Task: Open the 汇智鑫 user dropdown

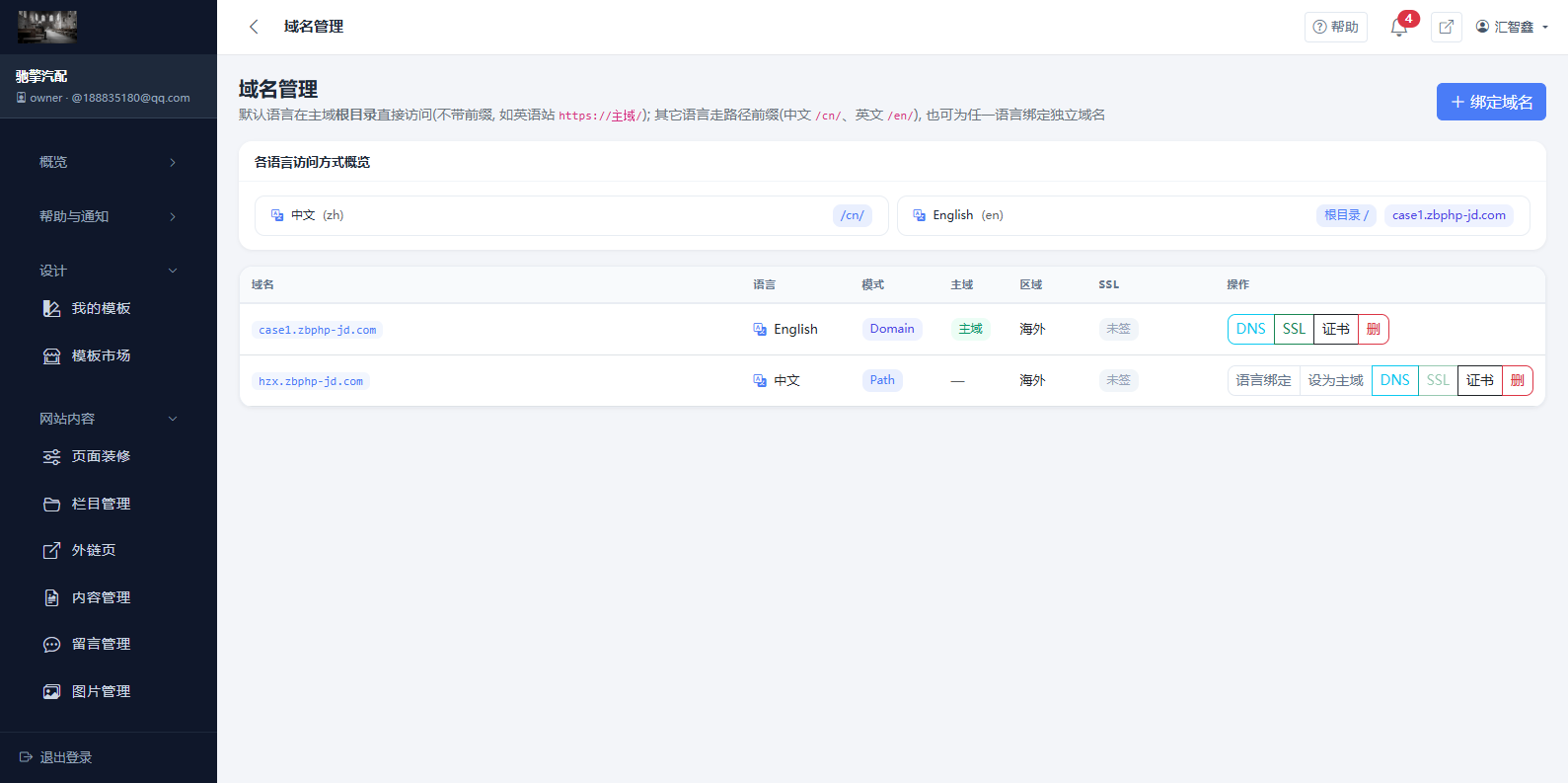Action: click(1512, 27)
